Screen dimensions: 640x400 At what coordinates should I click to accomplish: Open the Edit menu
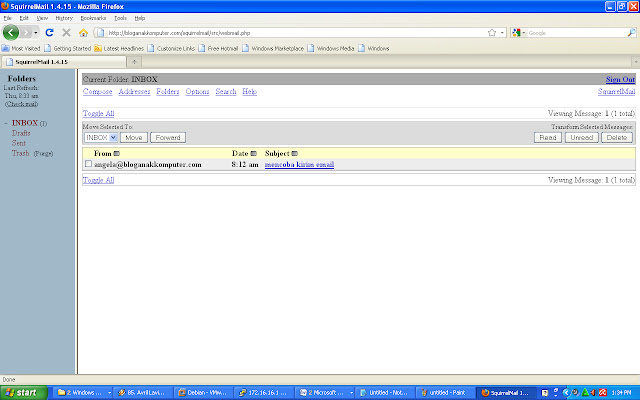[24, 18]
